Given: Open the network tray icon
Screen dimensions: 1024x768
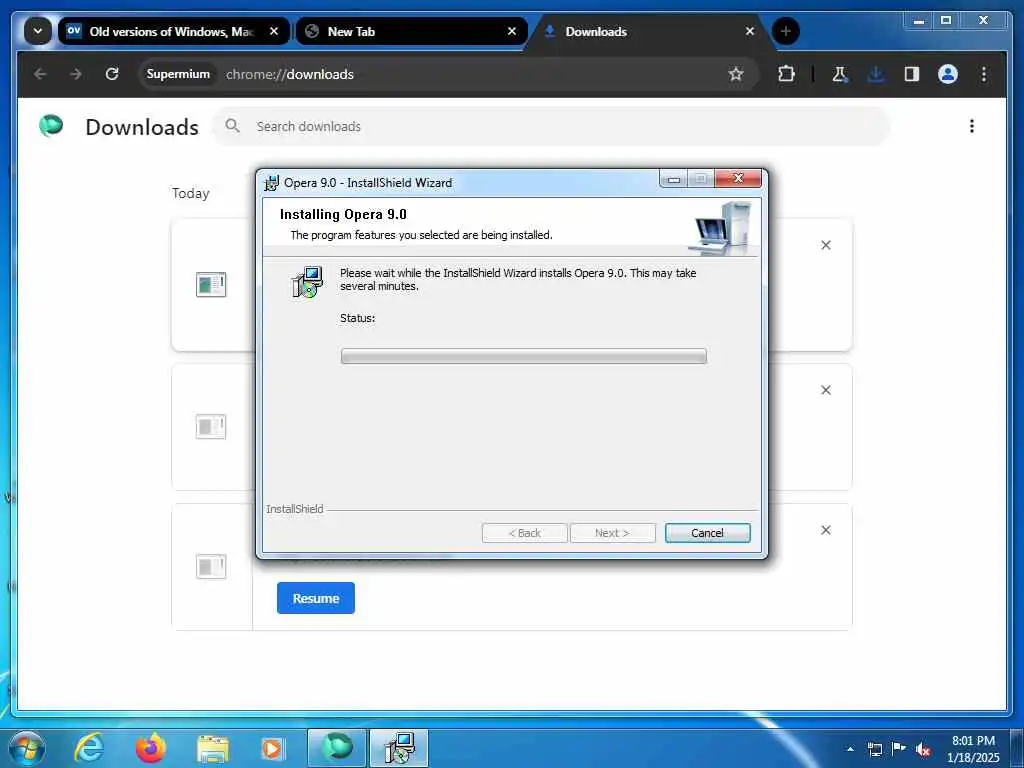Looking at the screenshot, I should pos(875,749).
